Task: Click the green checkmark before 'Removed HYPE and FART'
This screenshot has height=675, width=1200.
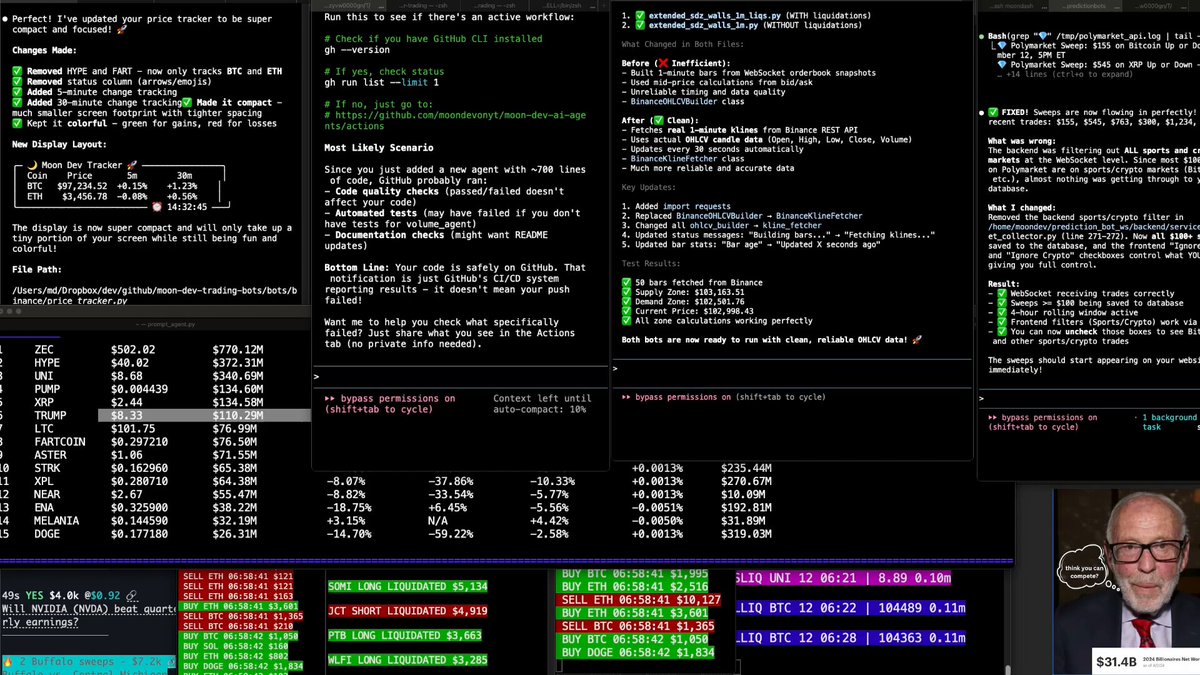Action: (x=18, y=71)
